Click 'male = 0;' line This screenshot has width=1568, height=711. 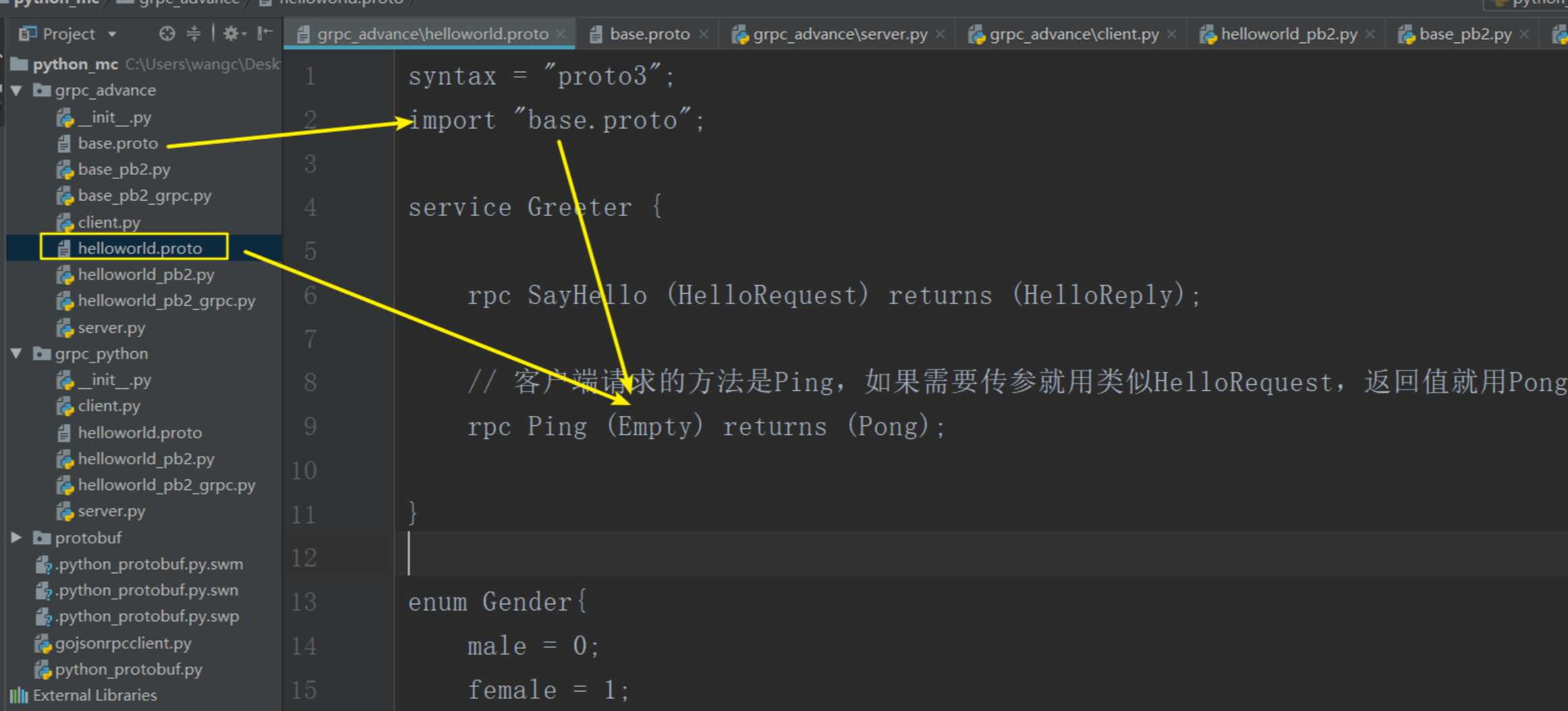533,646
